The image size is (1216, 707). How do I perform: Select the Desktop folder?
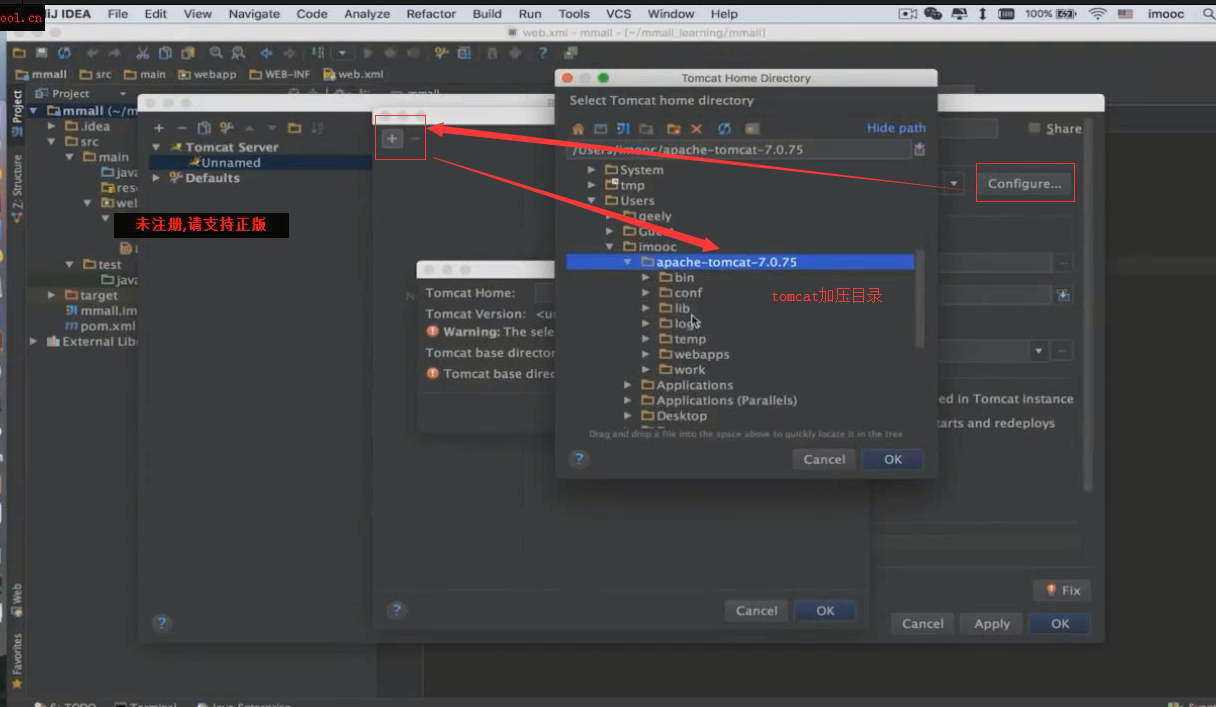[681, 416]
